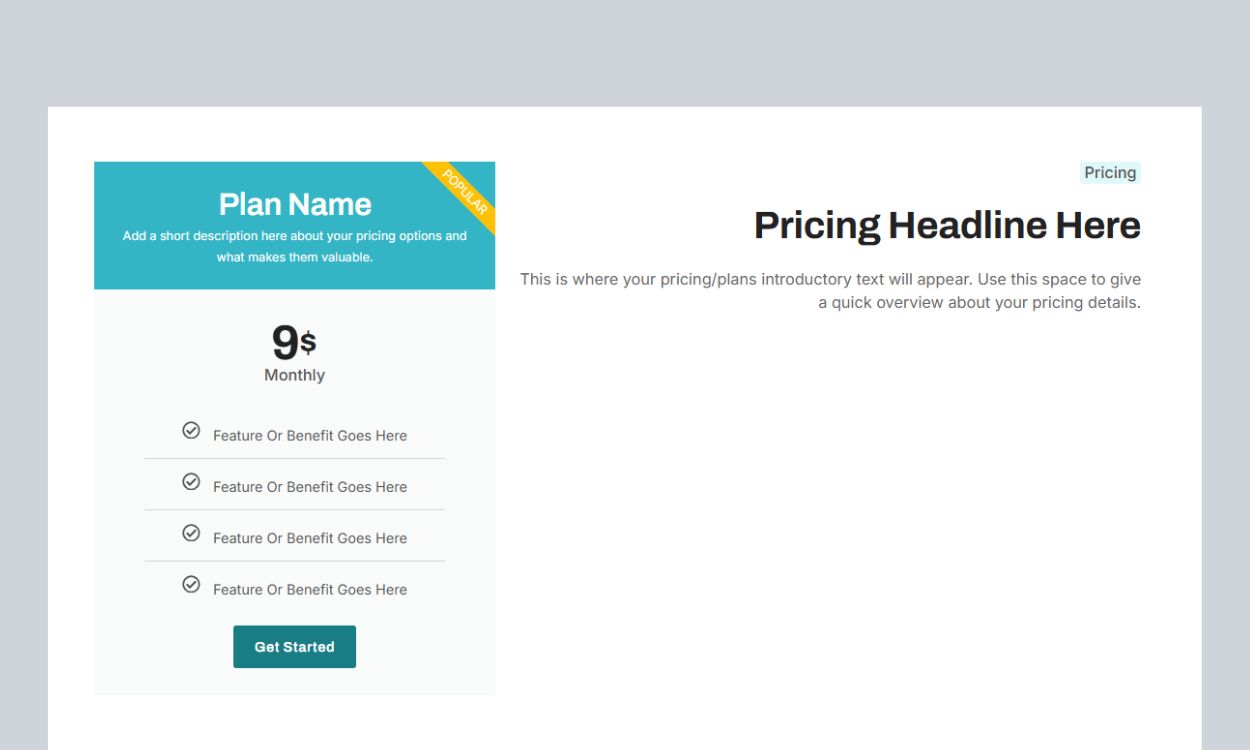Image resolution: width=1250 pixels, height=750 pixels.
Task: Select the large price number 9
Action: [x=284, y=343]
